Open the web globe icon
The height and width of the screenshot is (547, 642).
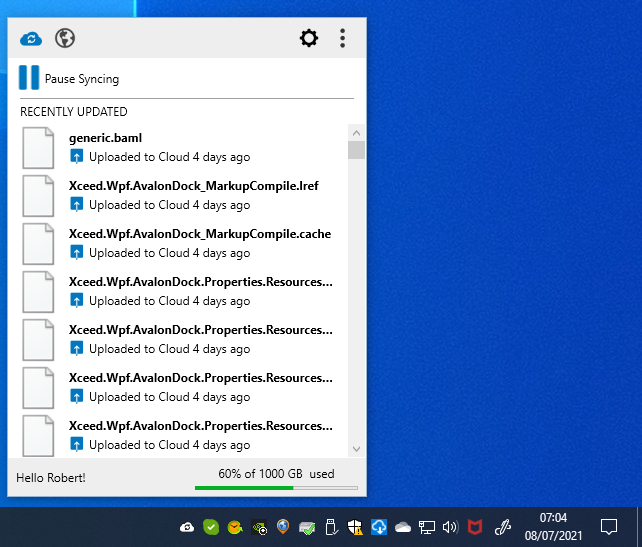(x=65, y=39)
